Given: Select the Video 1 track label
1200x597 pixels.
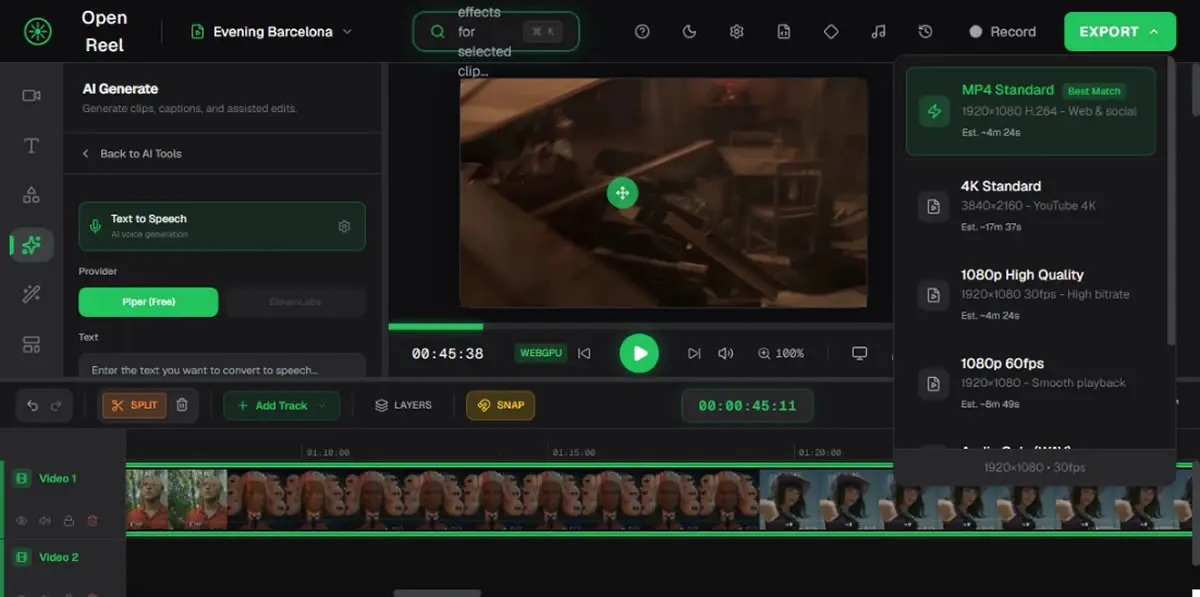Looking at the screenshot, I should 58,479.
